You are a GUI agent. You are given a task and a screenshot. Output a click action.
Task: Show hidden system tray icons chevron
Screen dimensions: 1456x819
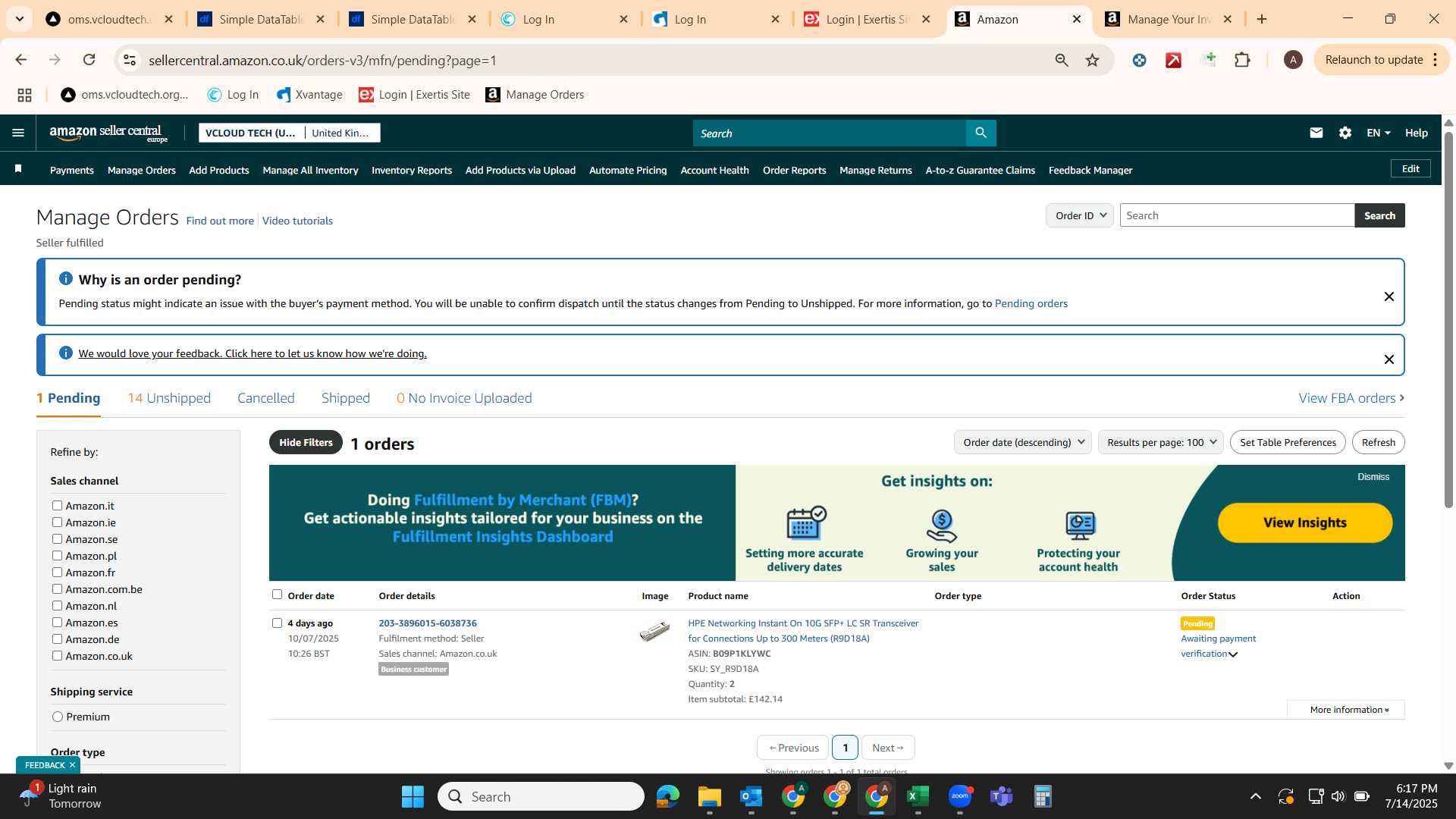(1256, 796)
